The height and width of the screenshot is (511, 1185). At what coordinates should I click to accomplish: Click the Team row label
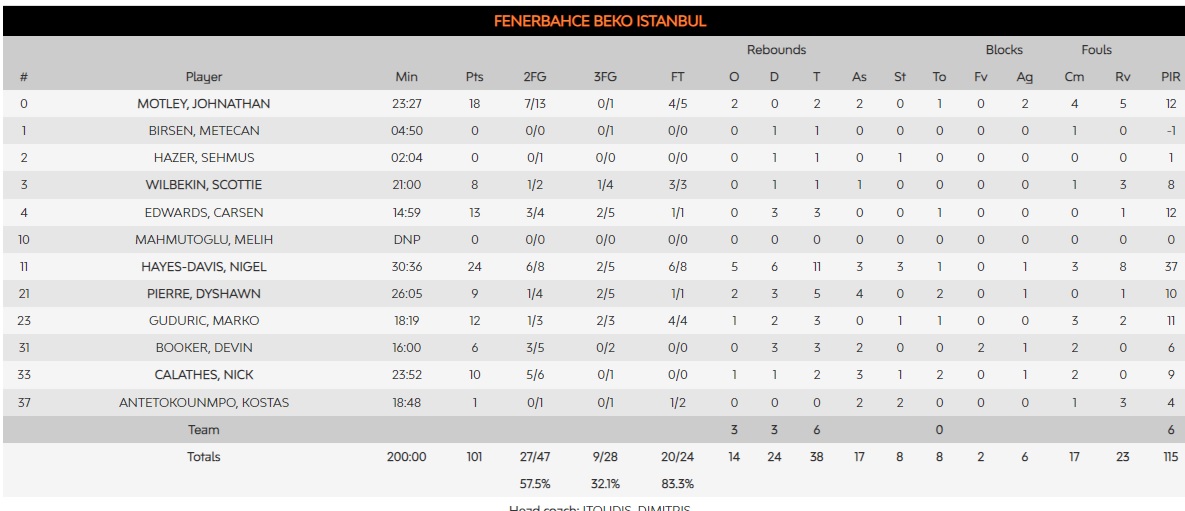(204, 430)
